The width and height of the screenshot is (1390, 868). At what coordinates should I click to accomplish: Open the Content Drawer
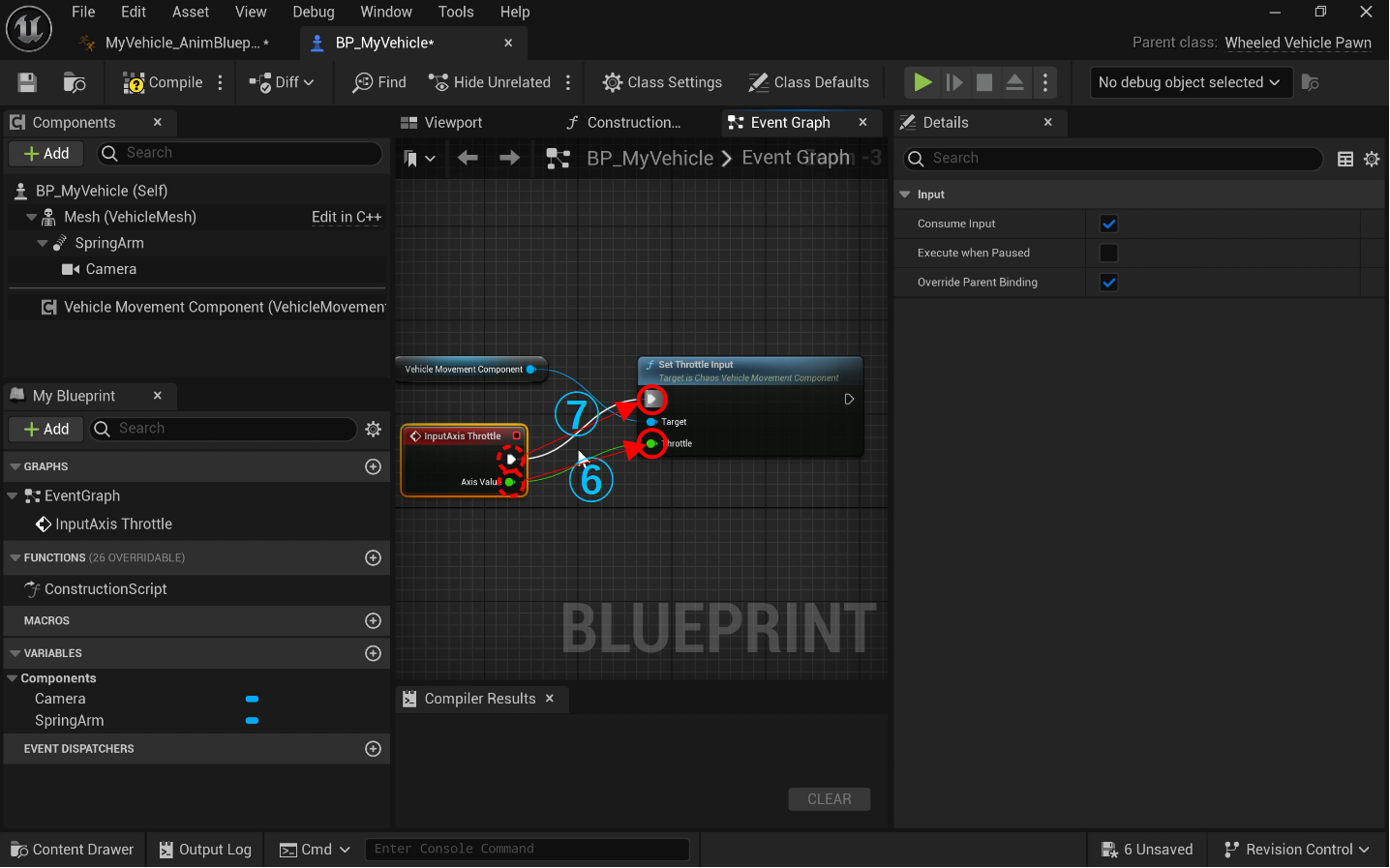[x=73, y=850]
